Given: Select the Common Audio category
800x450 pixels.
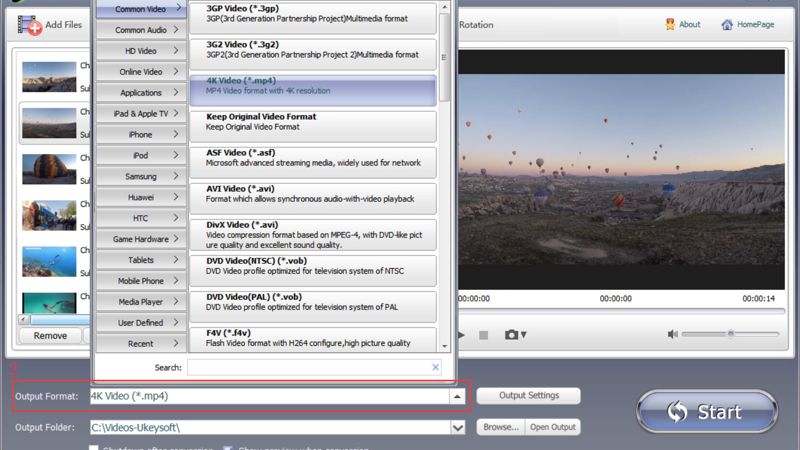Looking at the screenshot, I should click(141, 30).
